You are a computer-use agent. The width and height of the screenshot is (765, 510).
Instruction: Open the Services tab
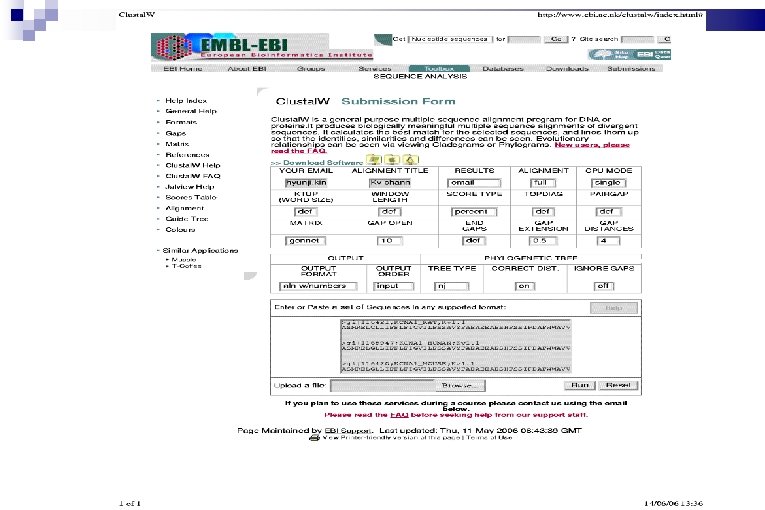pyautogui.click(x=375, y=69)
